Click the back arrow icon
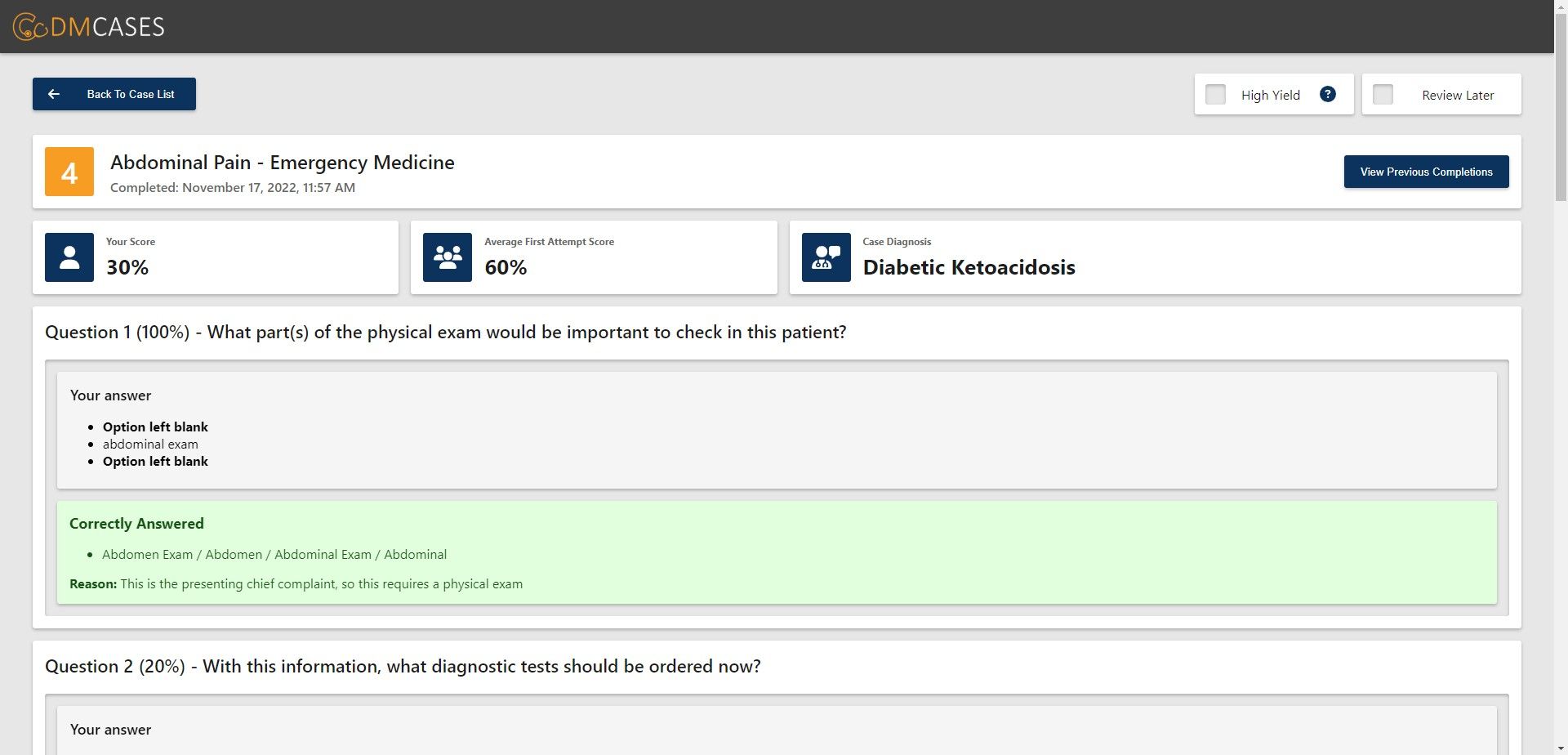Image resolution: width=1568 pixels, height=755 pixels. [x=54, y=94]
